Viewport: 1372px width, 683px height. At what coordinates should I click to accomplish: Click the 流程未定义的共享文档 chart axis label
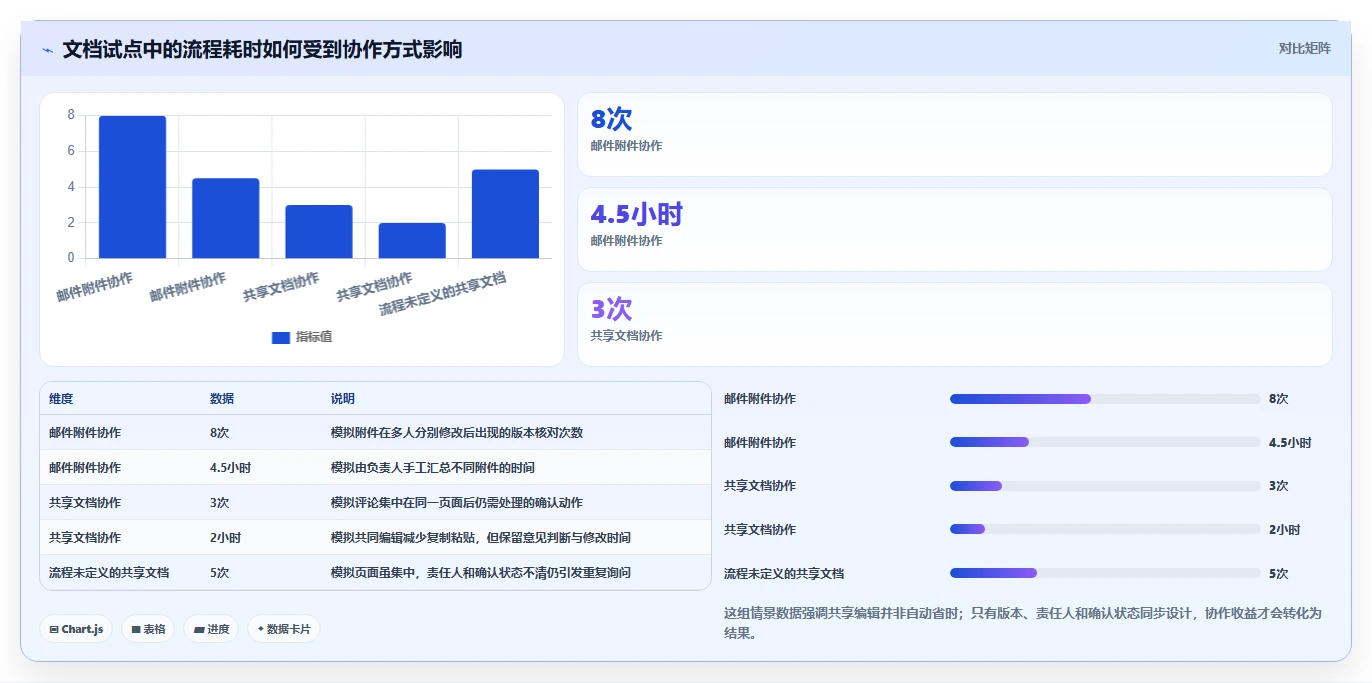(443, 293)
